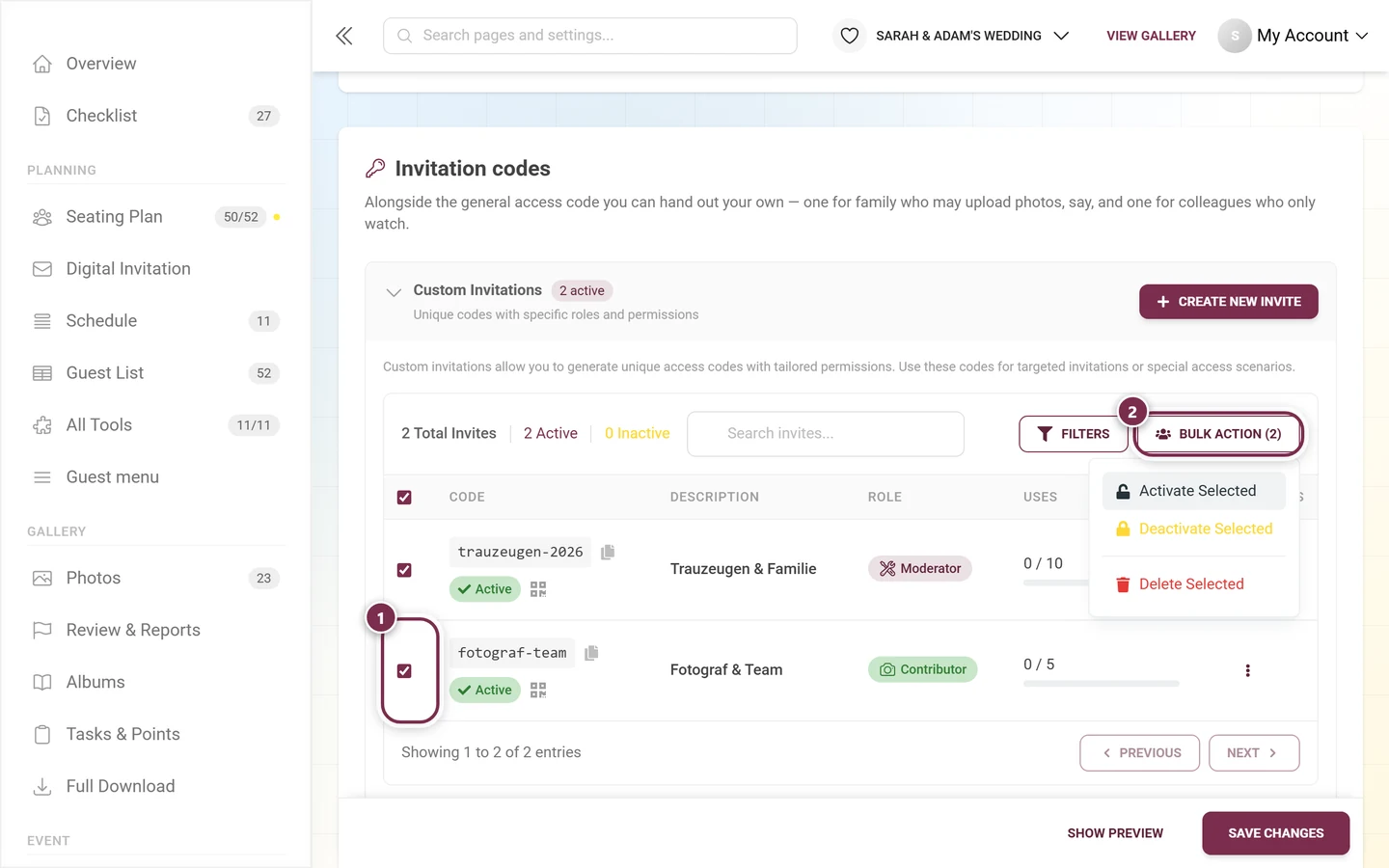Open the Filters button

coord(1074,434)
